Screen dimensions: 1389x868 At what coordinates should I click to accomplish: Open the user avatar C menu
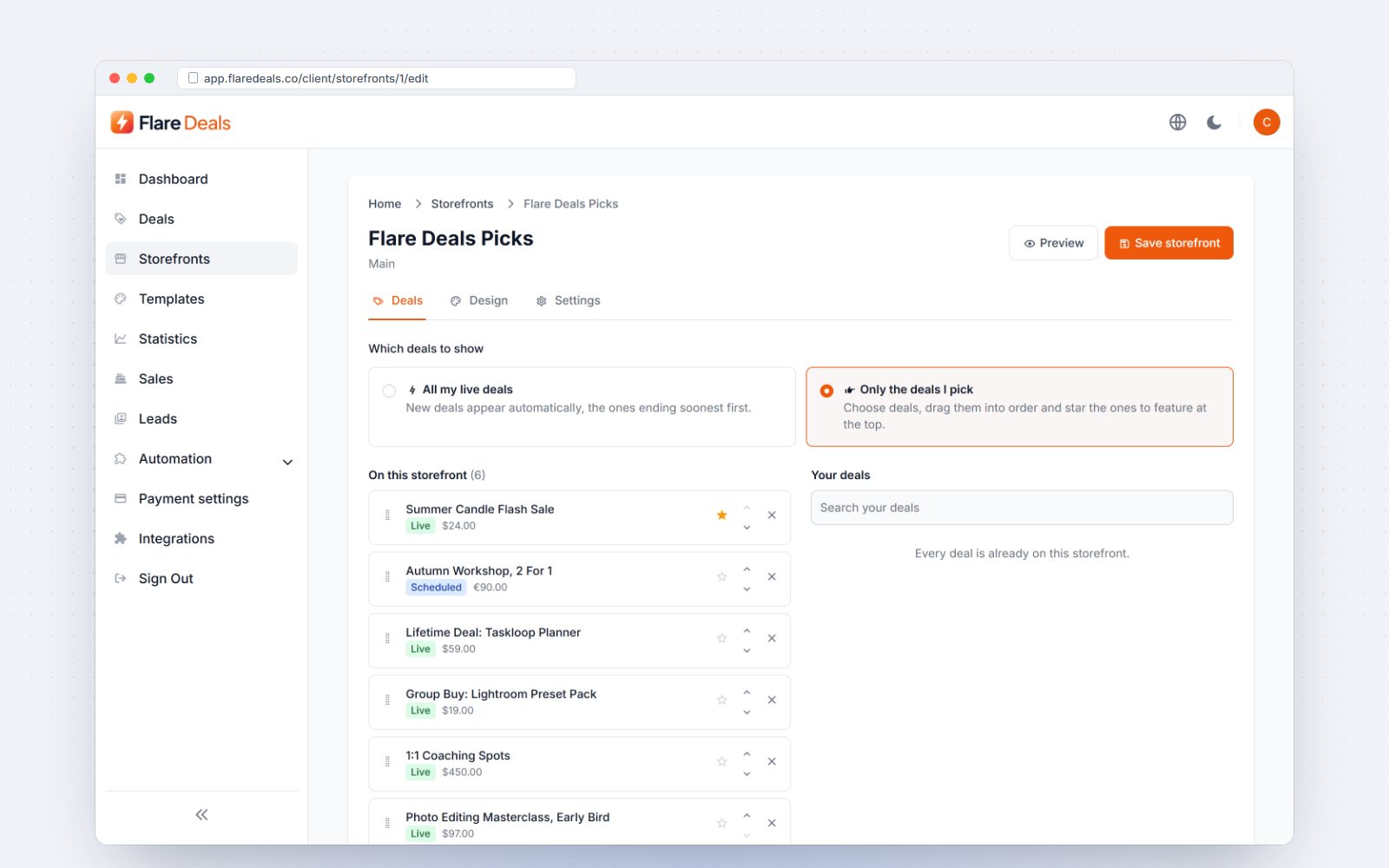(x=1267, y=122)
